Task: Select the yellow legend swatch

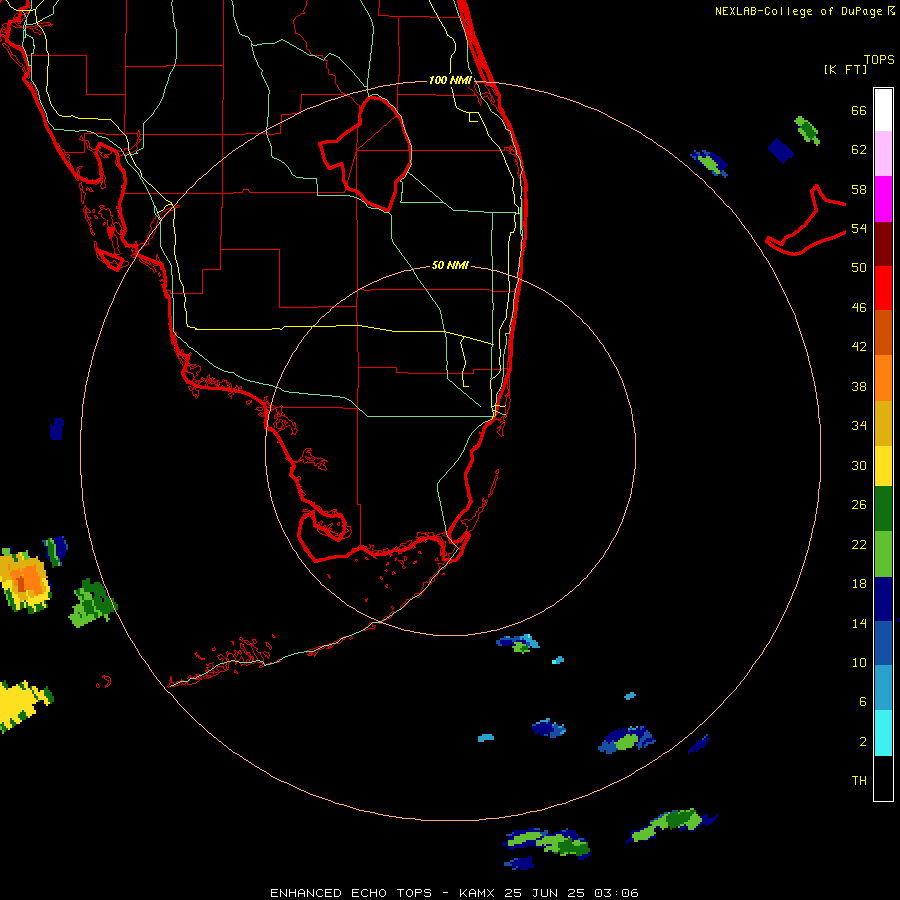Action: [x=883, y=466]
